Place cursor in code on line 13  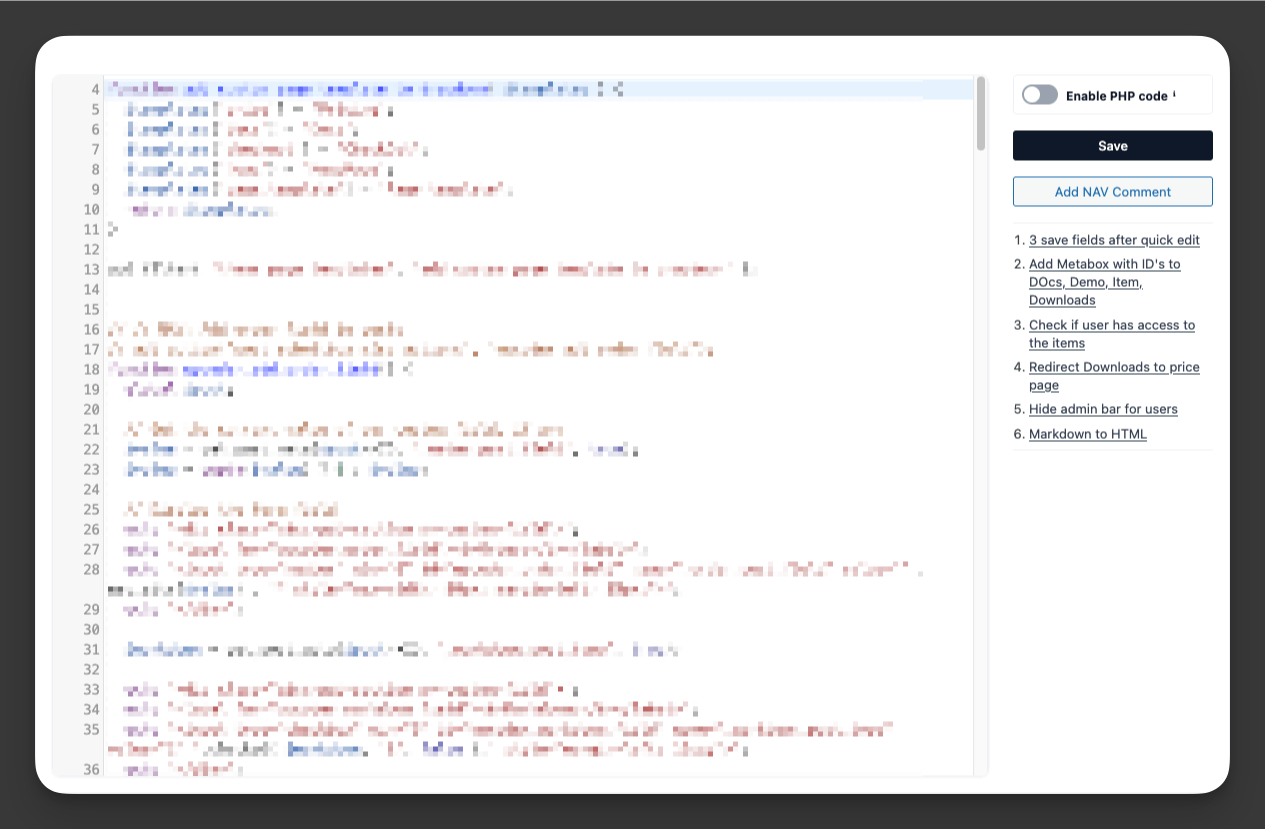[430, 270]
